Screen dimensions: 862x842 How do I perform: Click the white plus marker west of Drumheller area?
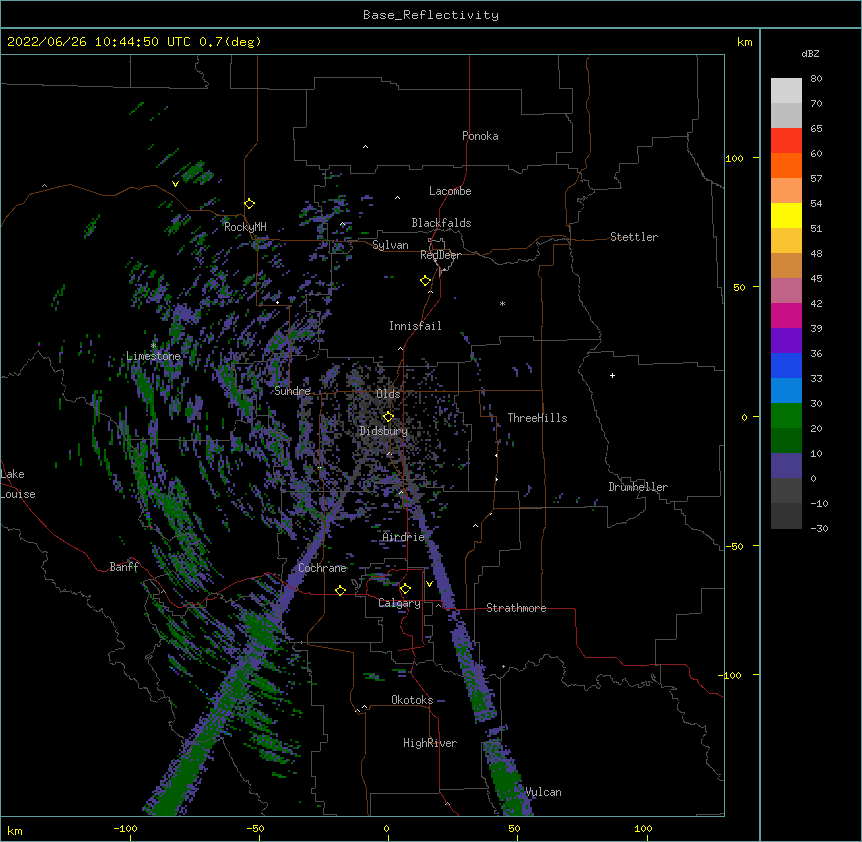click(612, 375)
